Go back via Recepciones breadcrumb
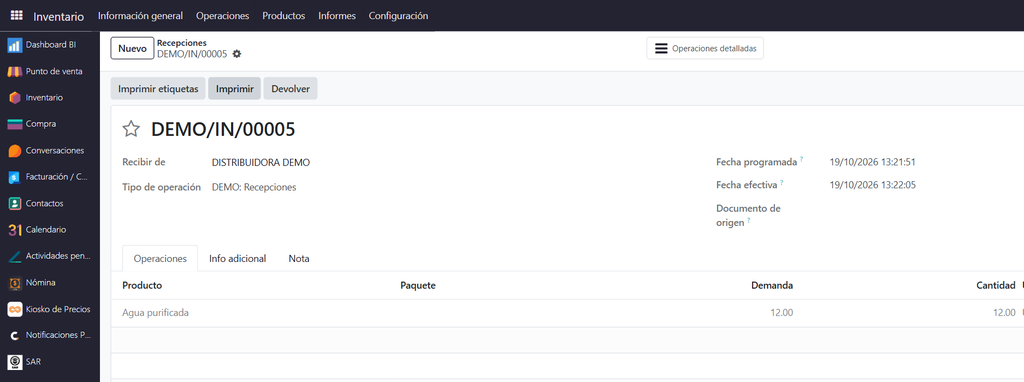 tap(182, 43)
